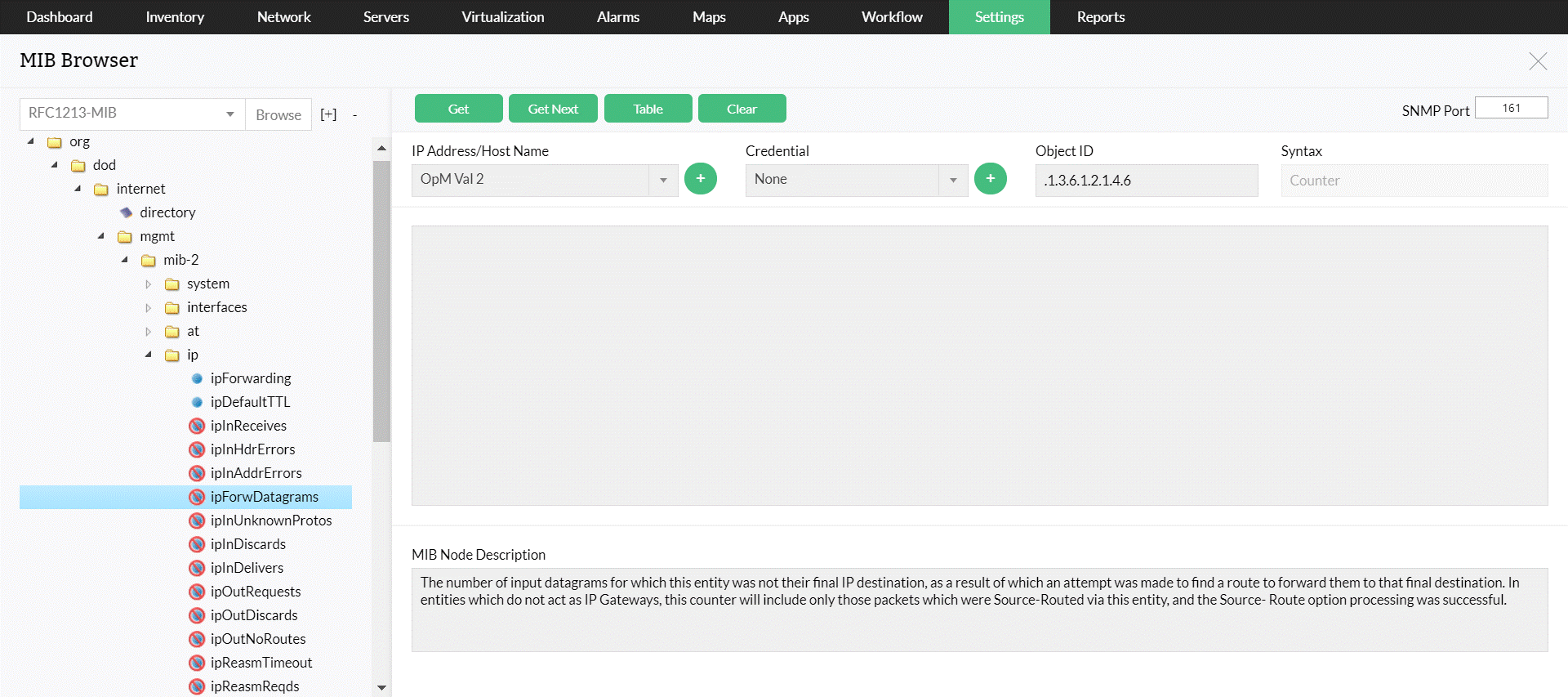
Task: Switch to the Reports tab
Action: pos(1101,17)
